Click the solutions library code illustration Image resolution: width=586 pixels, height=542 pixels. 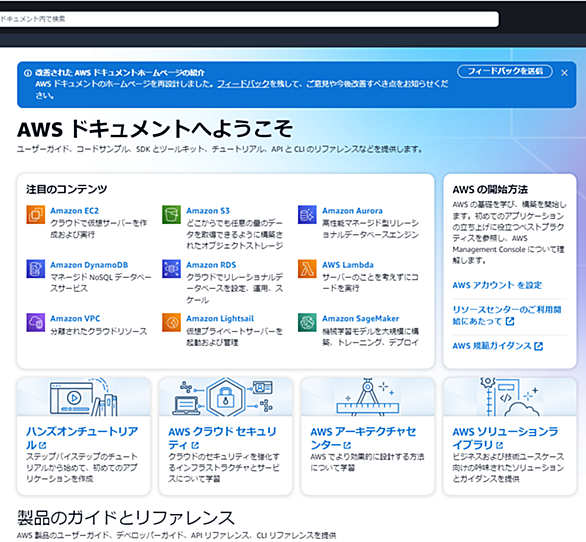[x=510, y=397]
